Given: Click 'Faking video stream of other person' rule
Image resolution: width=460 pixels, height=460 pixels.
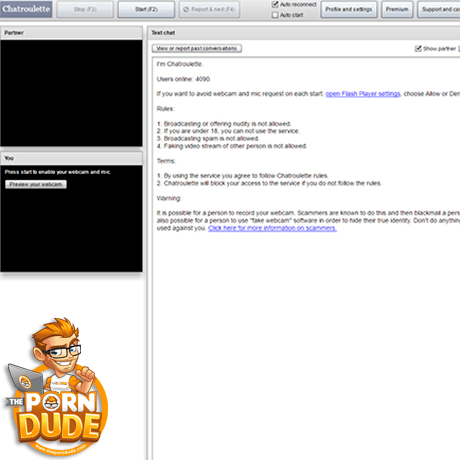Looking at the screenshot, I should click(232, 146).
